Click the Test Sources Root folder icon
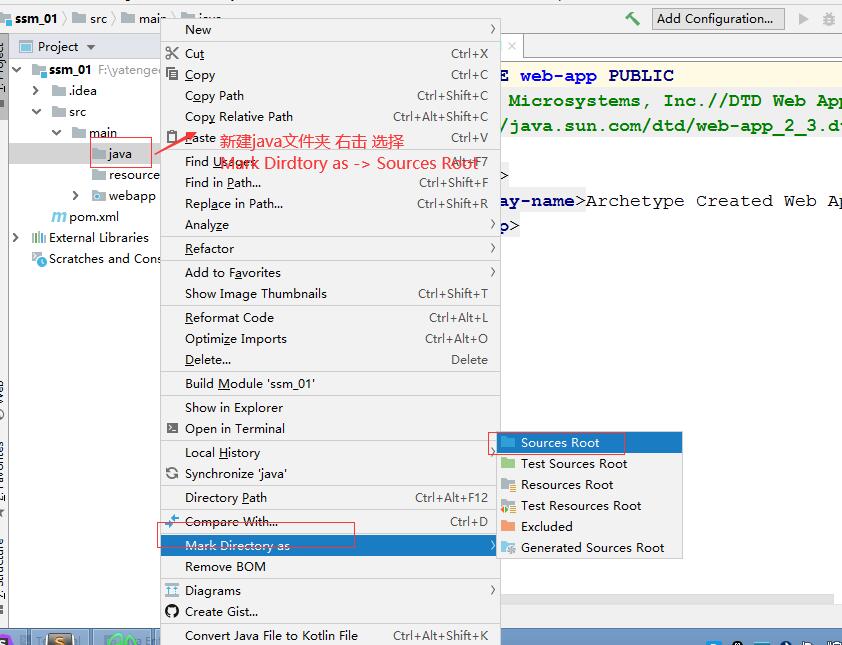This screenshot has width=842, height=645. 509,464
